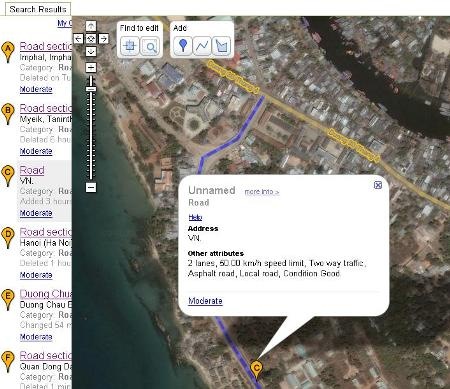
Task: Open result C Road link
Action: [32, 170]
